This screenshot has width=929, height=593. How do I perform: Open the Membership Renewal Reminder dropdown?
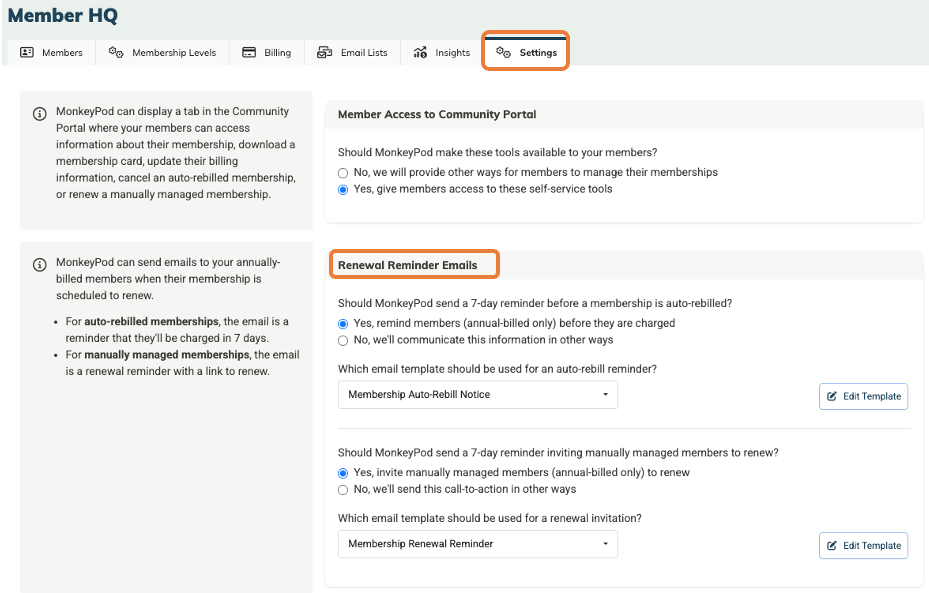coord(478,544)
